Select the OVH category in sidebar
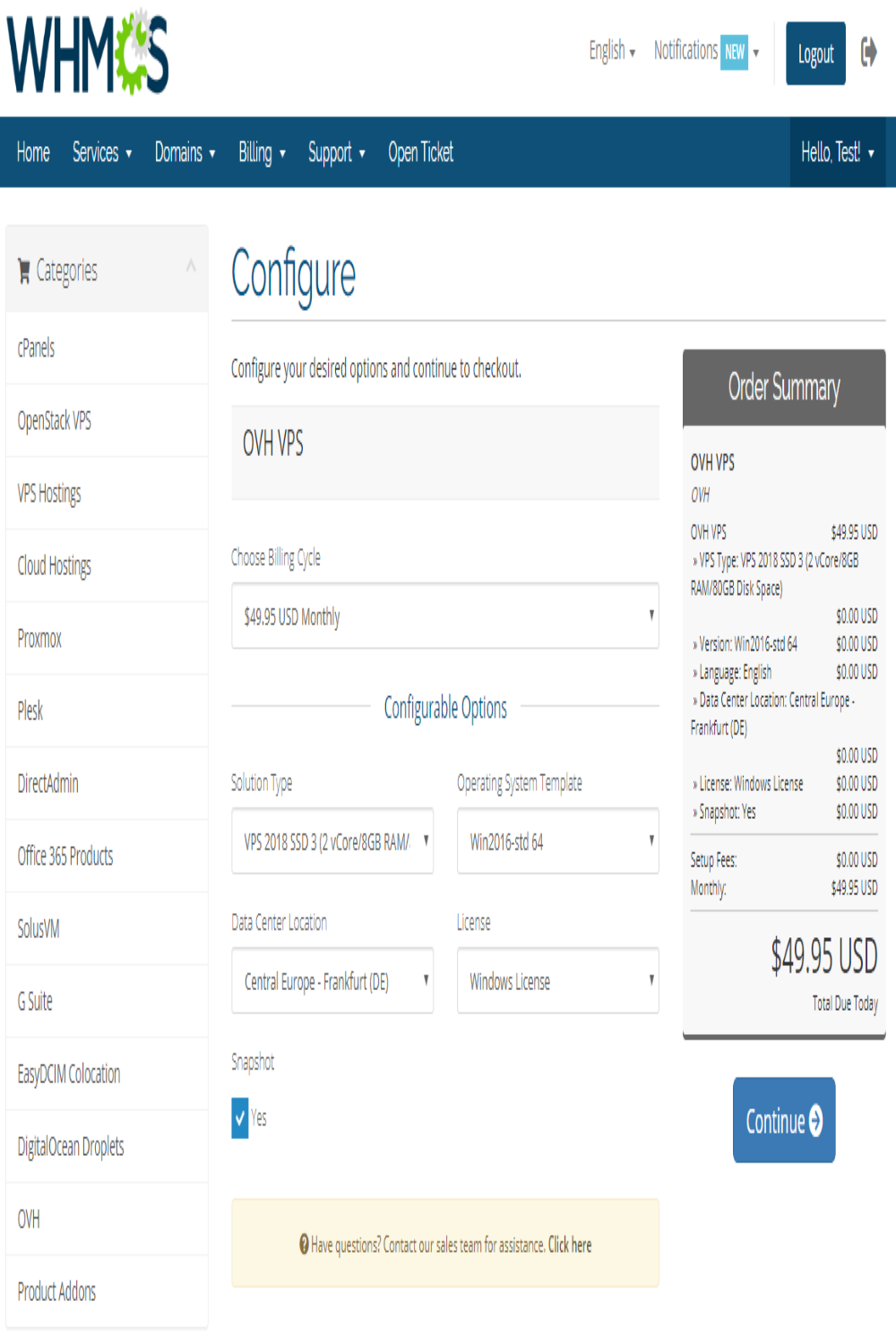This screenshot has width=896, height=1344. tap(107, 1219)
